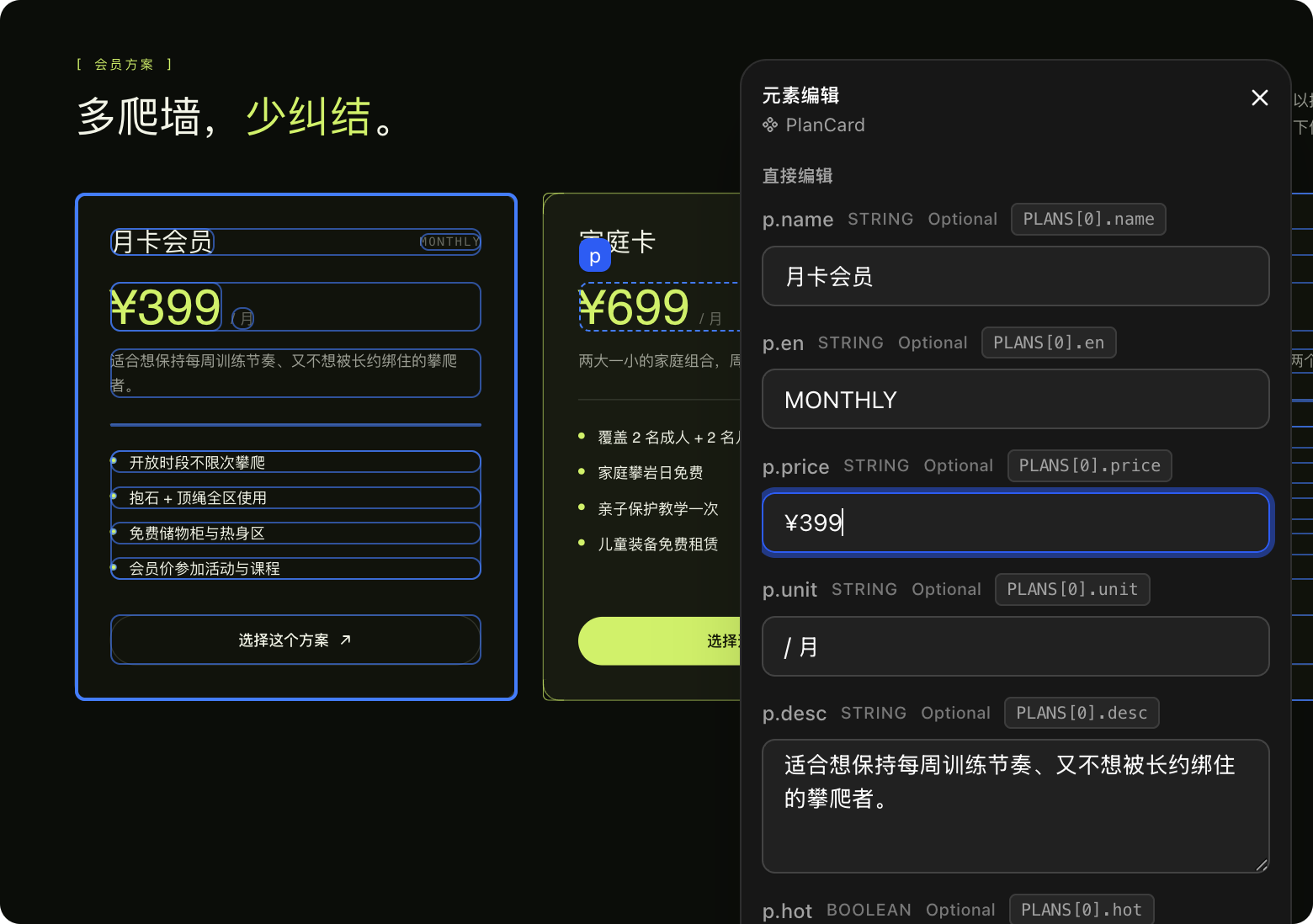Image resolution: width=1313 pixels, height=924 pixels.
Task: Edit the p.name input field
Action: pyautogui.click(x=1015, y=276)
